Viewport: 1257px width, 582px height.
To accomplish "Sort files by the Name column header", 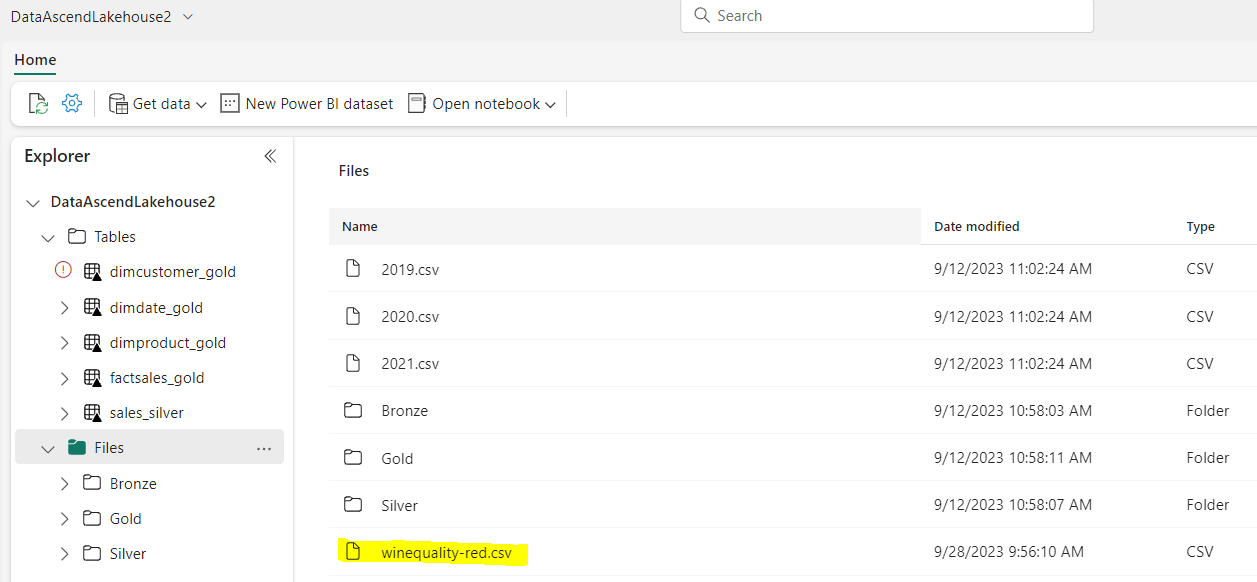I will (360, 226).
